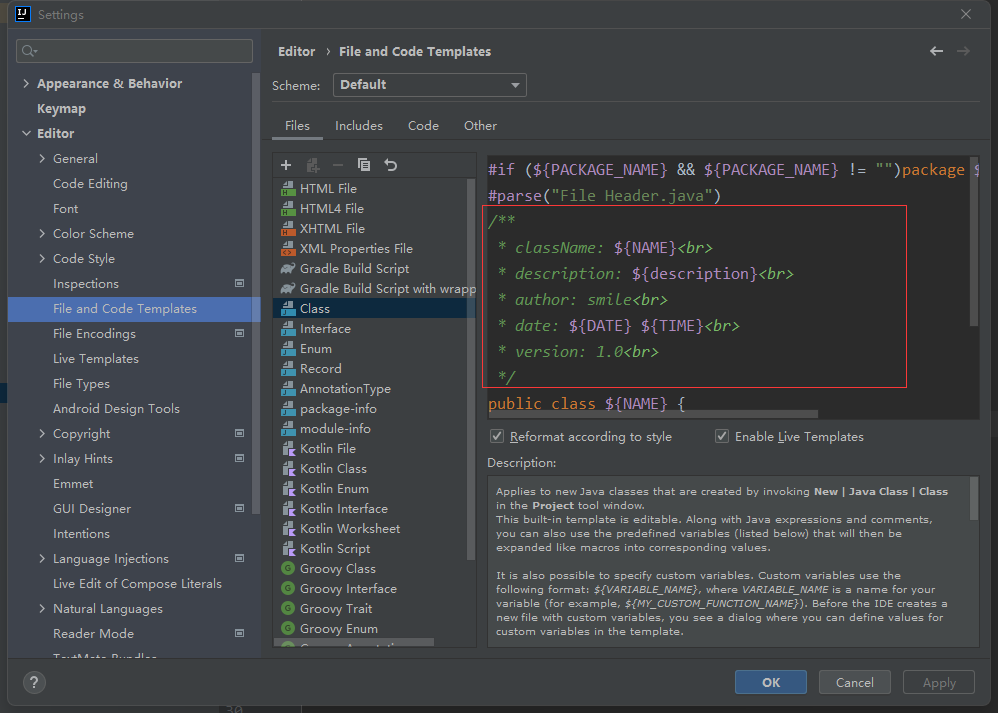
Task: Click the code editor horizontal scrollbar
Action: pos(653,414)
